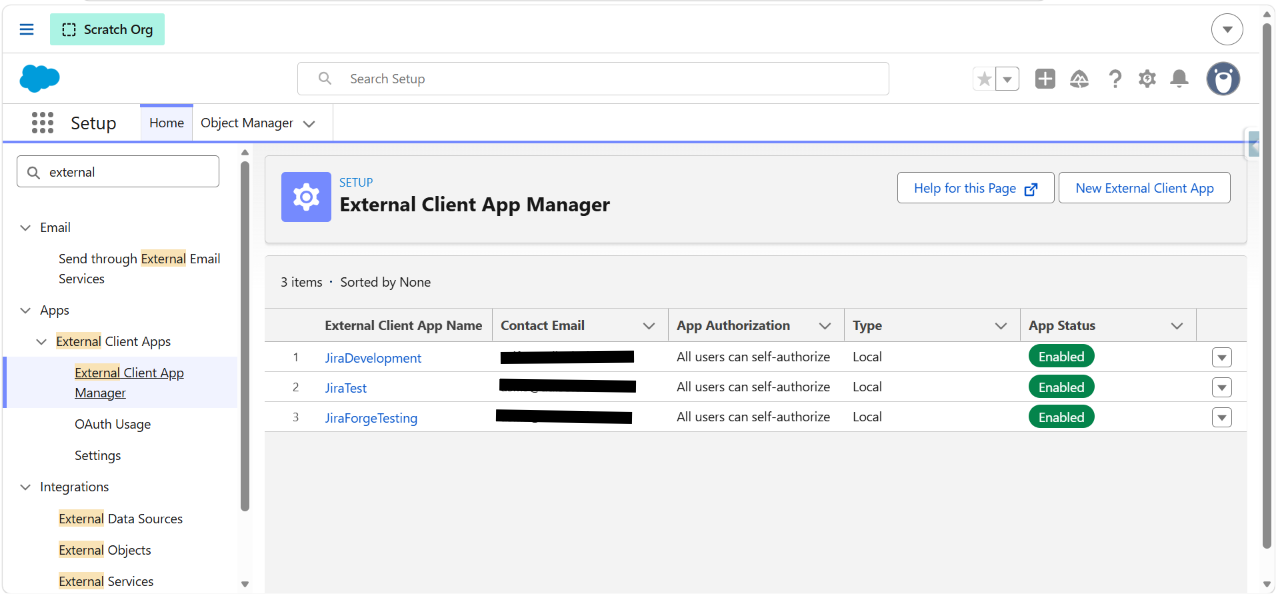Open the Setup gear menu
Image resolution: width=1278 pixels, height=594 pixels.
[x=1147, y=79]
